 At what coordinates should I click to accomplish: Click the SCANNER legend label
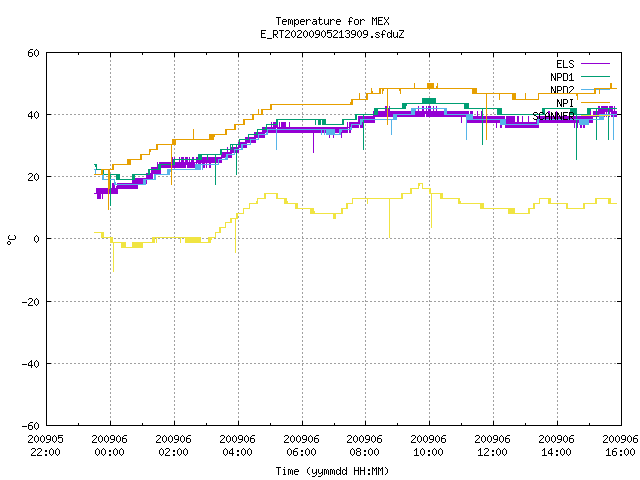(x=553, y=116)
